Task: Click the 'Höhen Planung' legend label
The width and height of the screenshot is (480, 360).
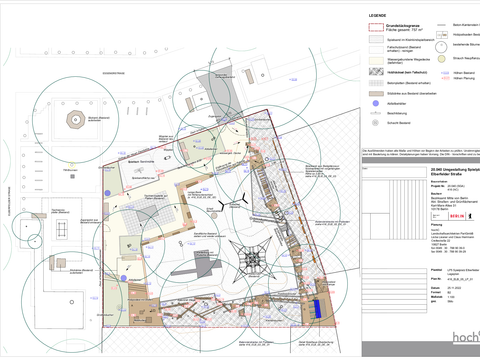Action: point(464,78)
